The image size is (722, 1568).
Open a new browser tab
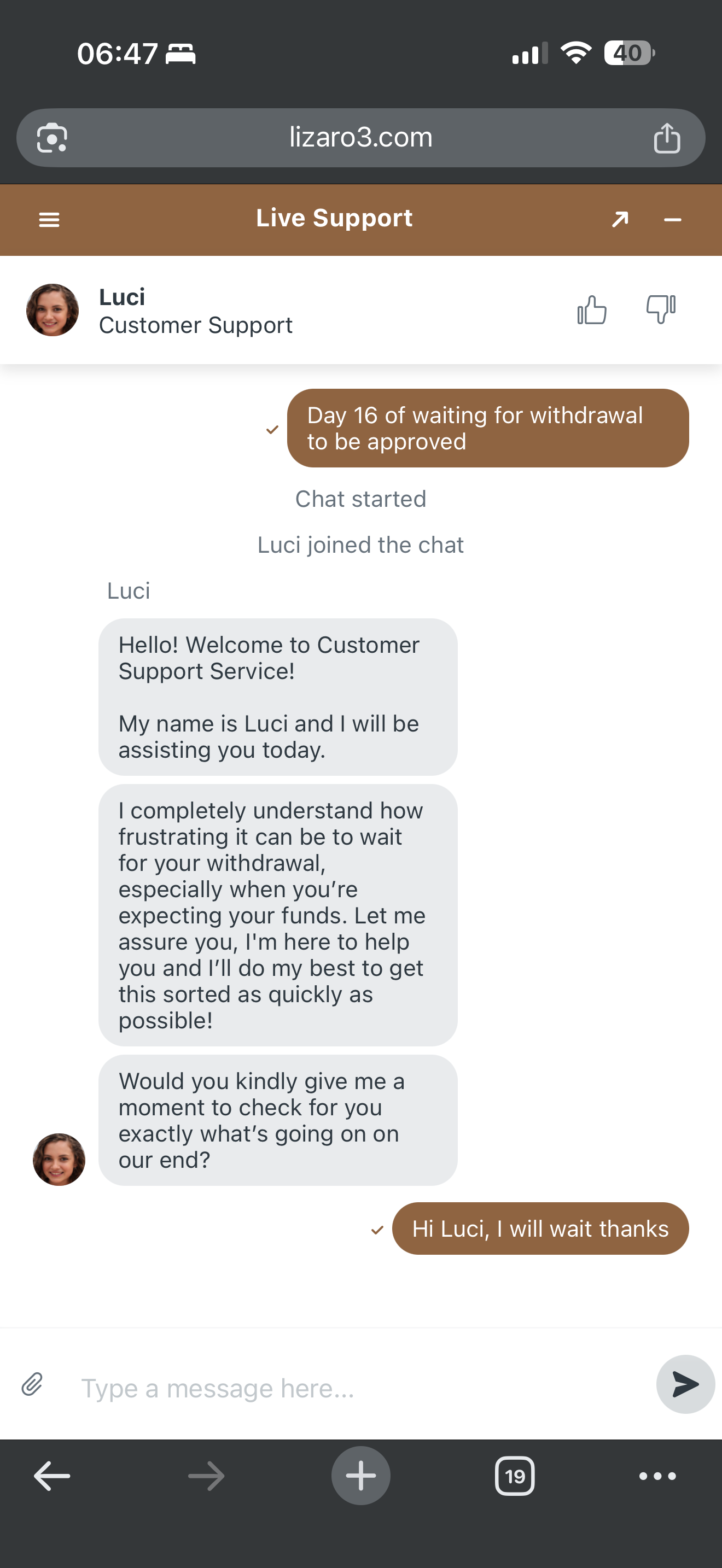pyautogui.click(x=360, y=1476)
